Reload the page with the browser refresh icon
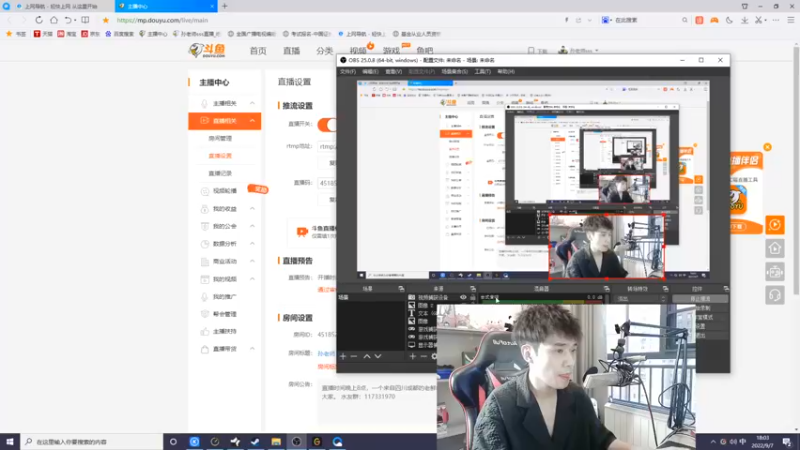800x450 pixels. pos(39,20)
